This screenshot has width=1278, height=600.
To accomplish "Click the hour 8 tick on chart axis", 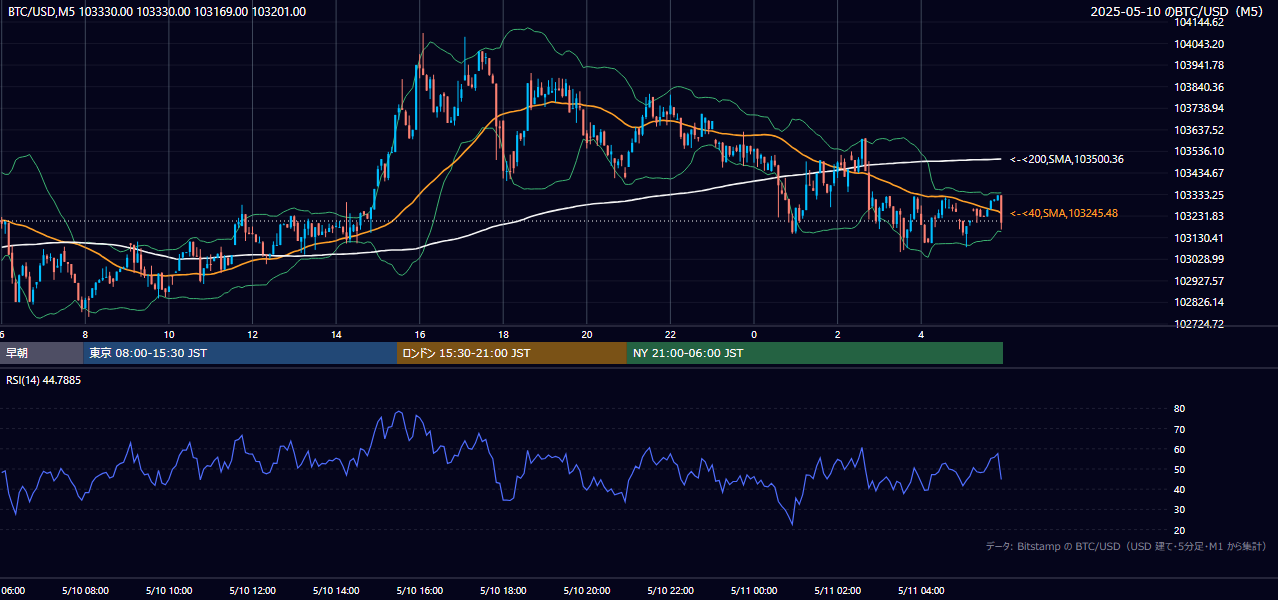I will click(85, 334).
